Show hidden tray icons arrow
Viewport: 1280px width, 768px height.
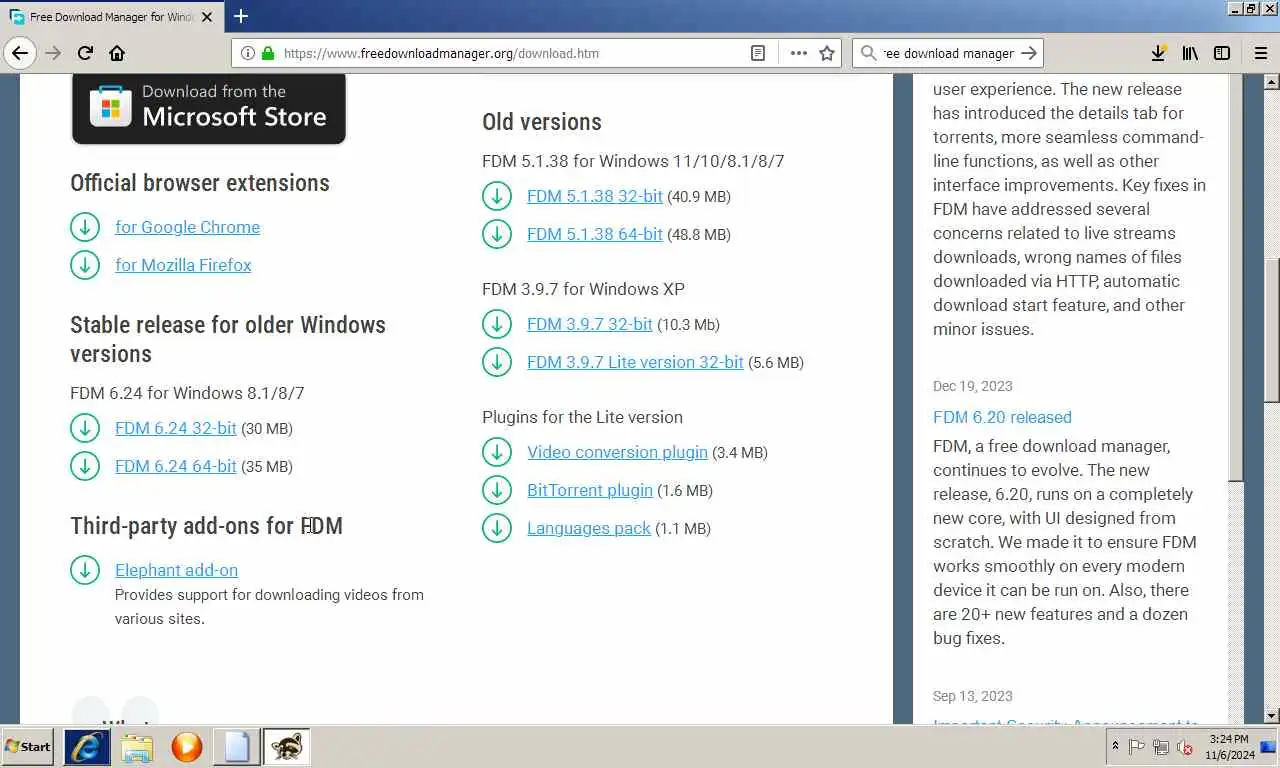1115,746
